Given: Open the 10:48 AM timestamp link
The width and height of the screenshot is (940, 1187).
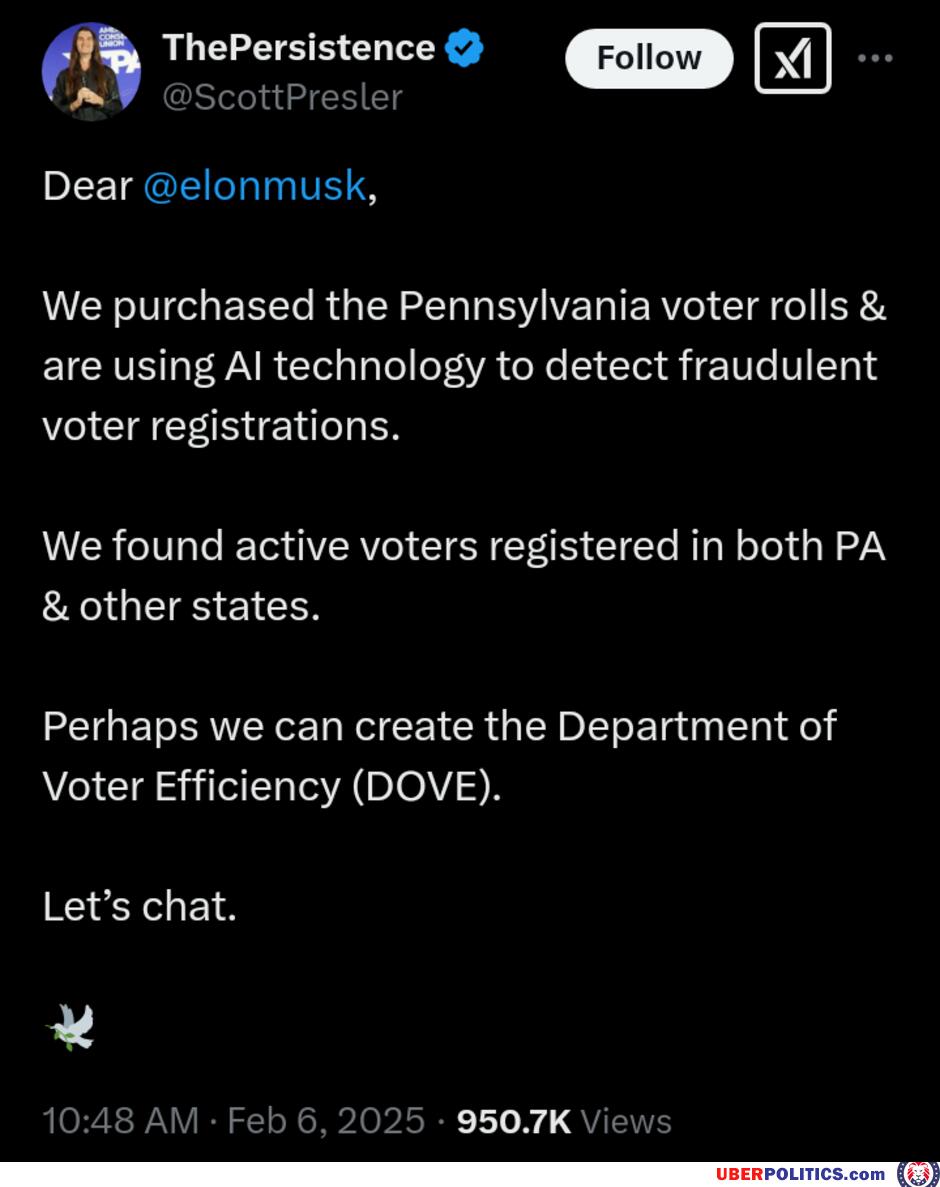Looking at the screenshot, I should pyautogui.click(x=121, y=1120).
